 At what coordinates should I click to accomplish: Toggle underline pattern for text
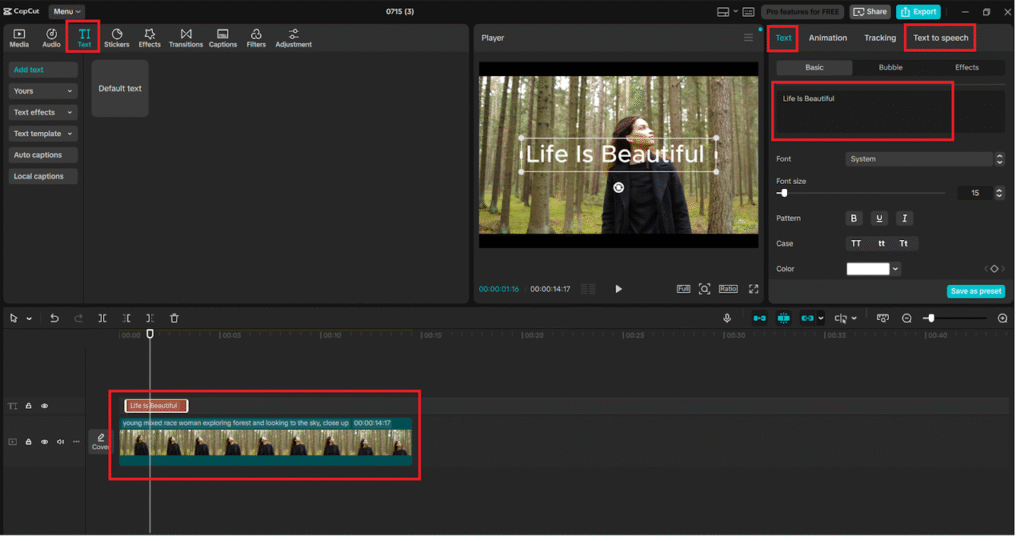pyautogui.click(x=879, y=218)
